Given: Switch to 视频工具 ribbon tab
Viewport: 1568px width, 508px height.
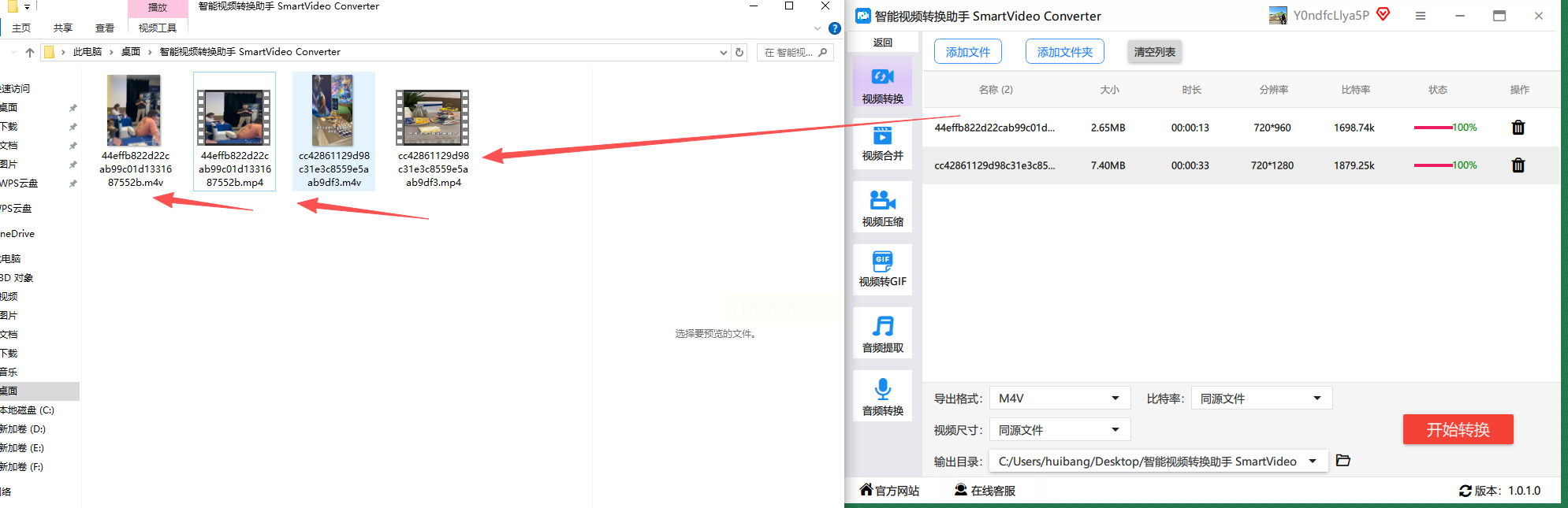Looking at the screenshot, I should pyautogui.click(x=158, y=28).
